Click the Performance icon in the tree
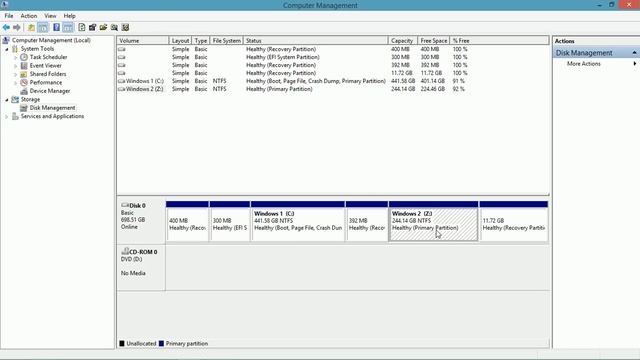 click(24, 82)
